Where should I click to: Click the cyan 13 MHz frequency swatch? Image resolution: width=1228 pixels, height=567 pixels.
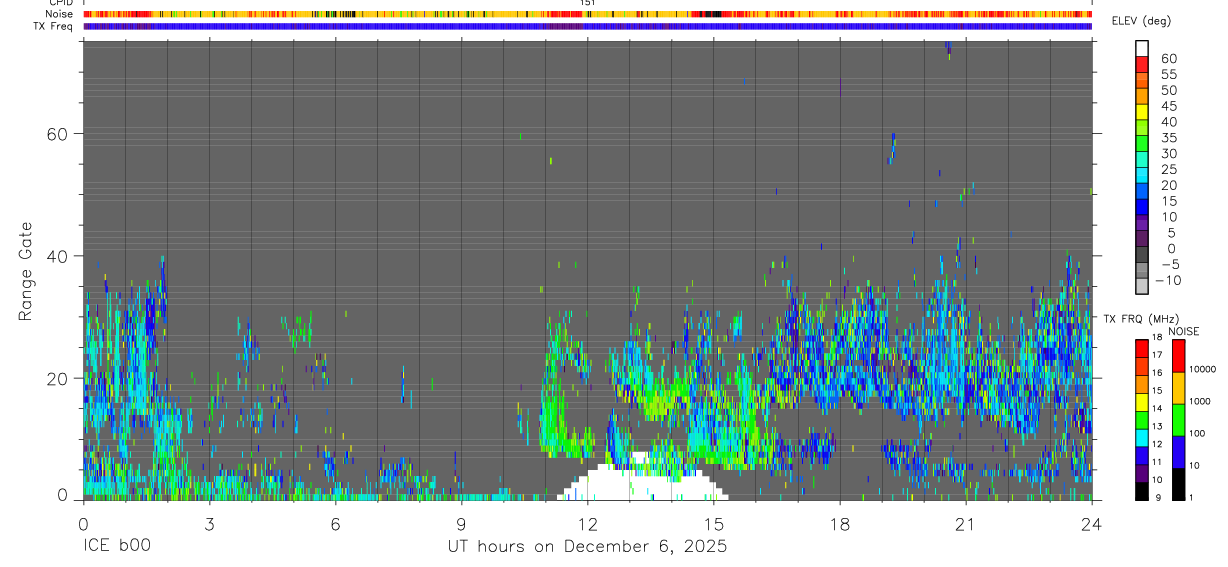1141,437
